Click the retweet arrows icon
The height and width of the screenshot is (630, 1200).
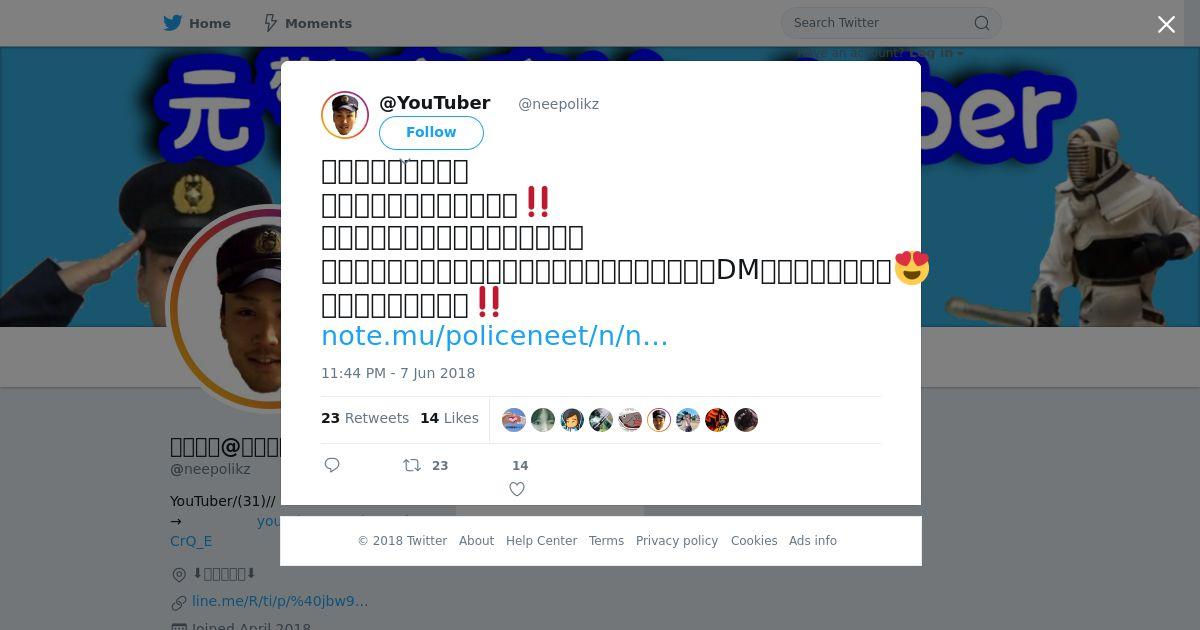[411, 465]
